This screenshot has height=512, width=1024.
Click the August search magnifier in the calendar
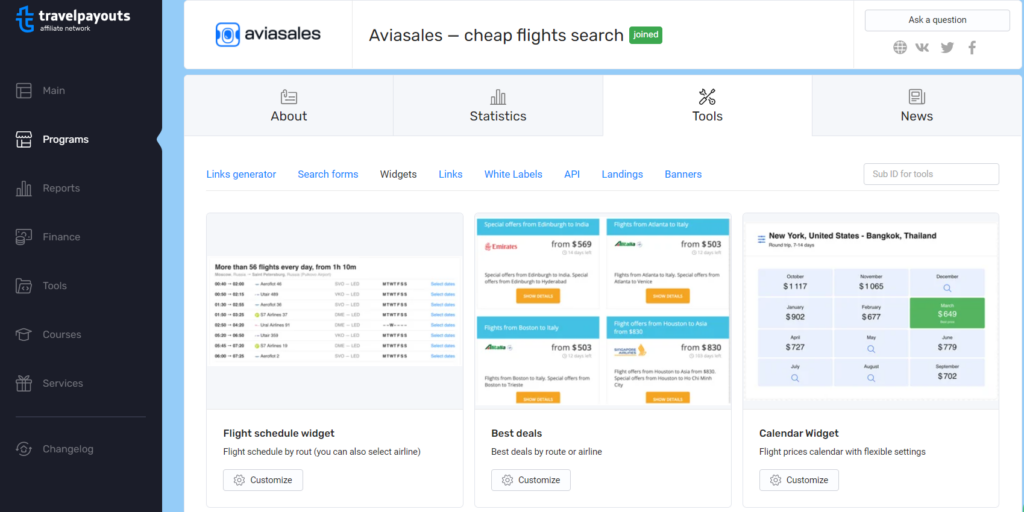871,378
